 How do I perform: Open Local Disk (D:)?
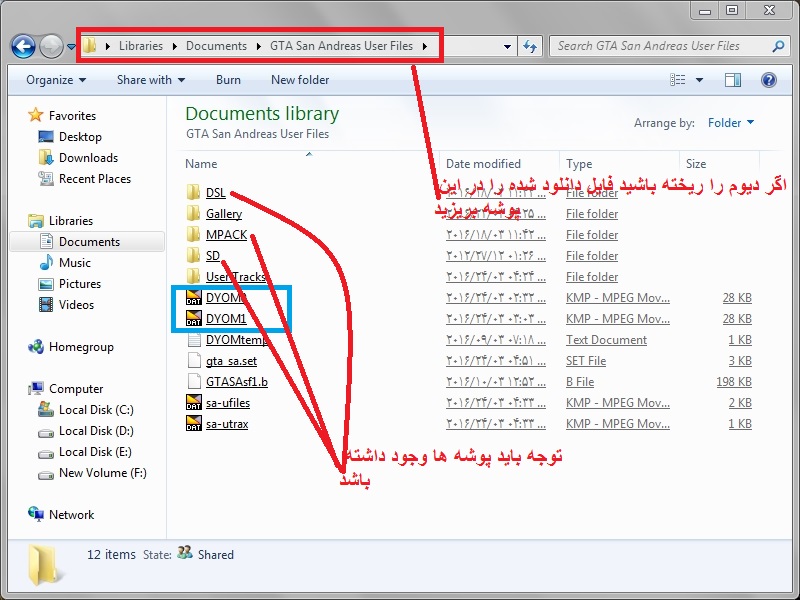[x=86, y=431]
